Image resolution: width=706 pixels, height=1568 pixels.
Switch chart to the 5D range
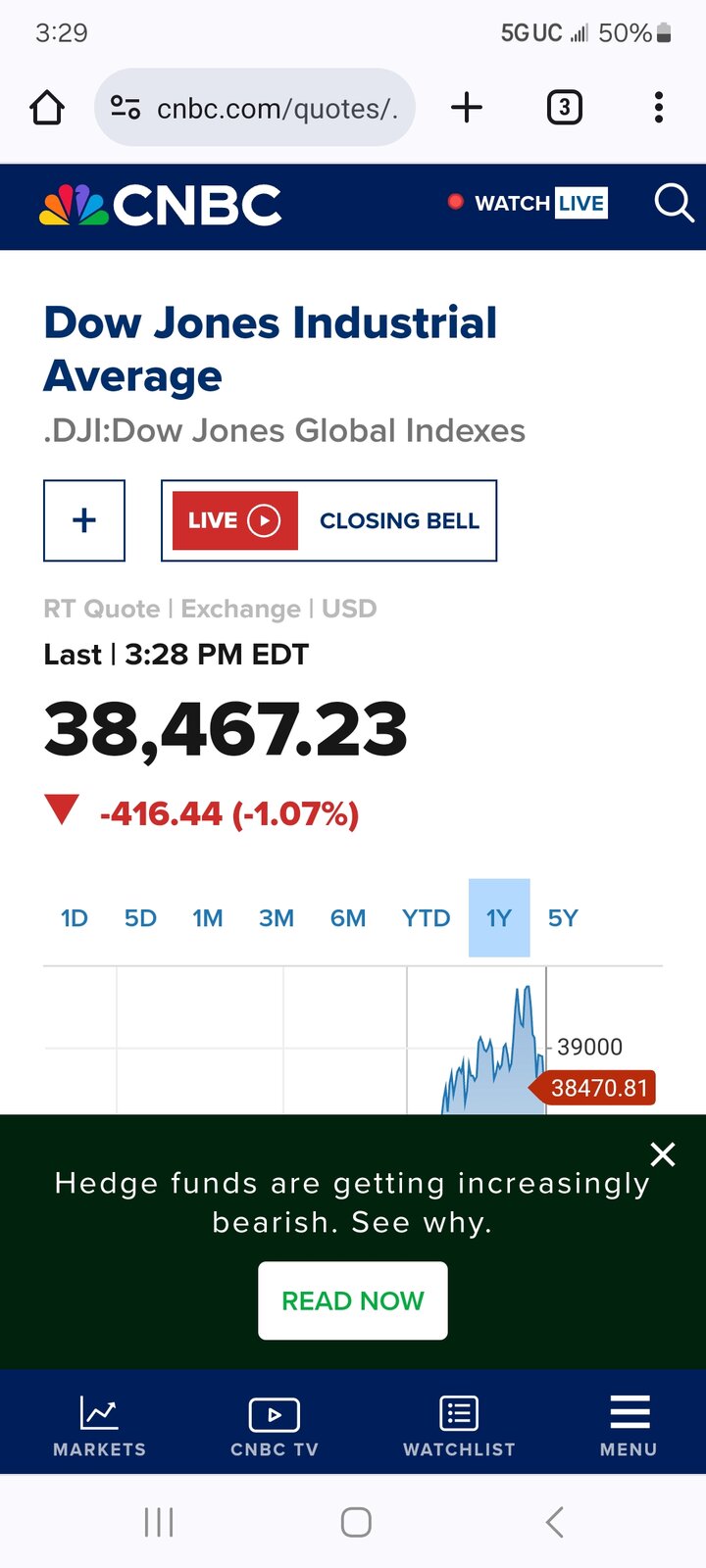140,918
